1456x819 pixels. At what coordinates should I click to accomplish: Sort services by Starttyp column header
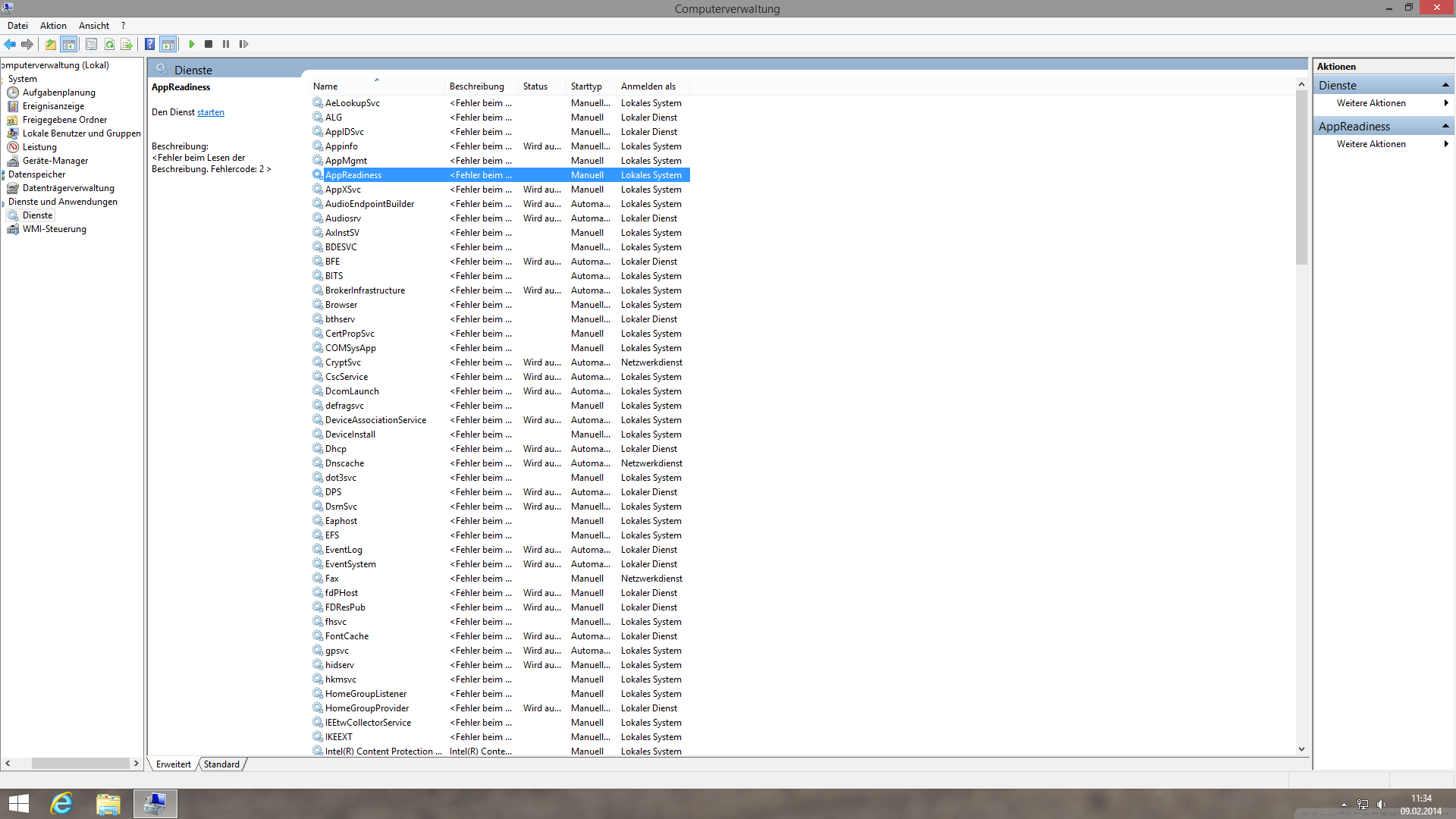(586, 86)
